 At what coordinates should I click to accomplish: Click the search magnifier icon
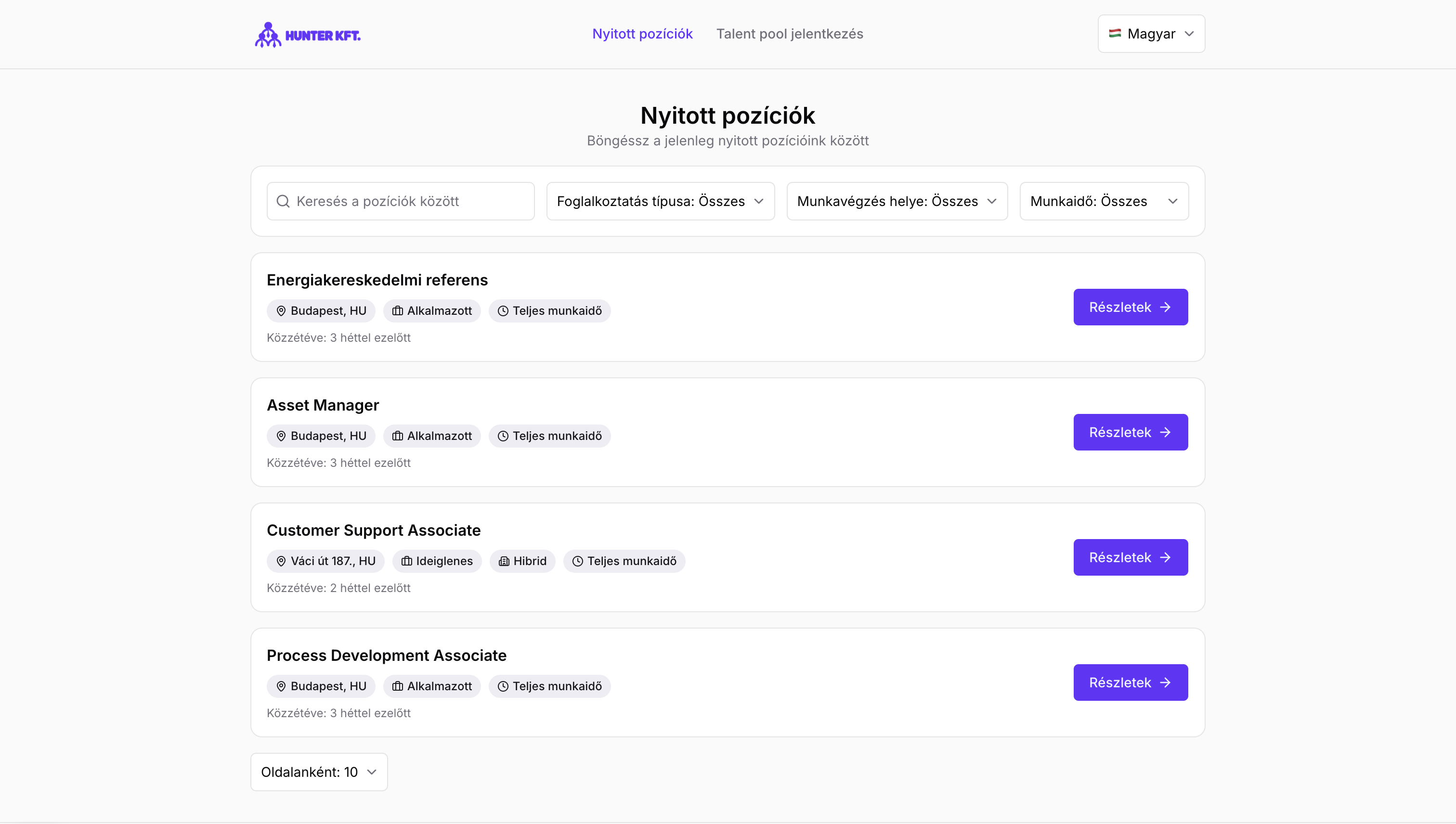point(283,201)
